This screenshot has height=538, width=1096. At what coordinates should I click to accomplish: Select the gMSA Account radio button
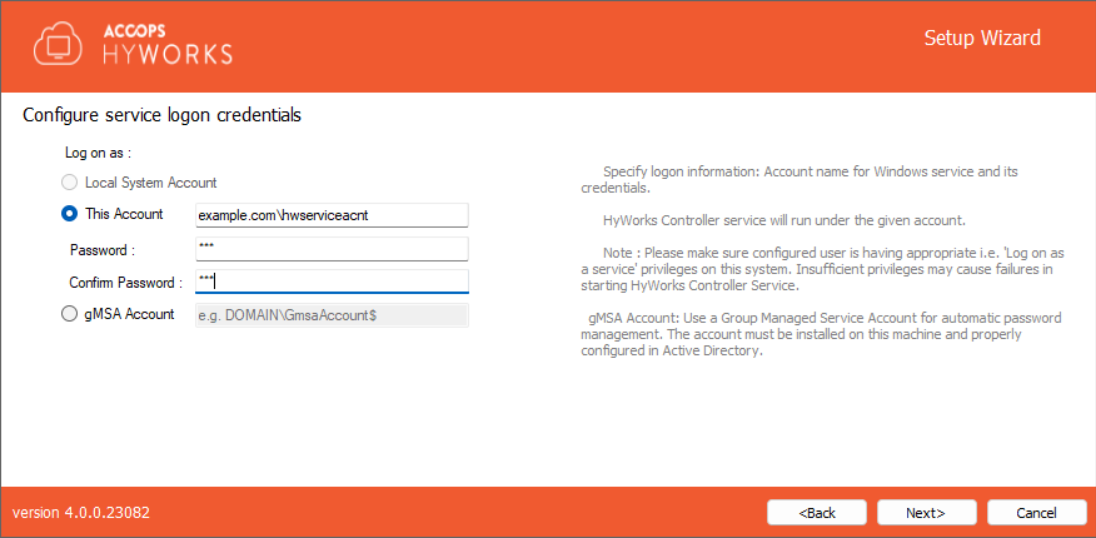[69, 314]
